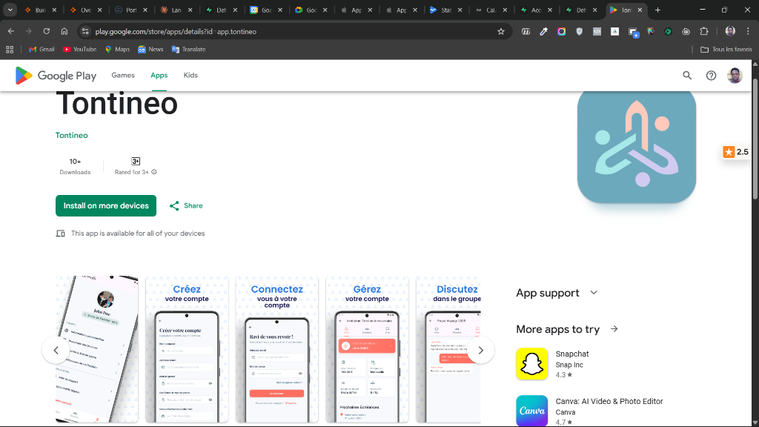Open the YouTube bookmark
Image resolution: width=759 pixels, height=427 pixels.
coord(80,49)
